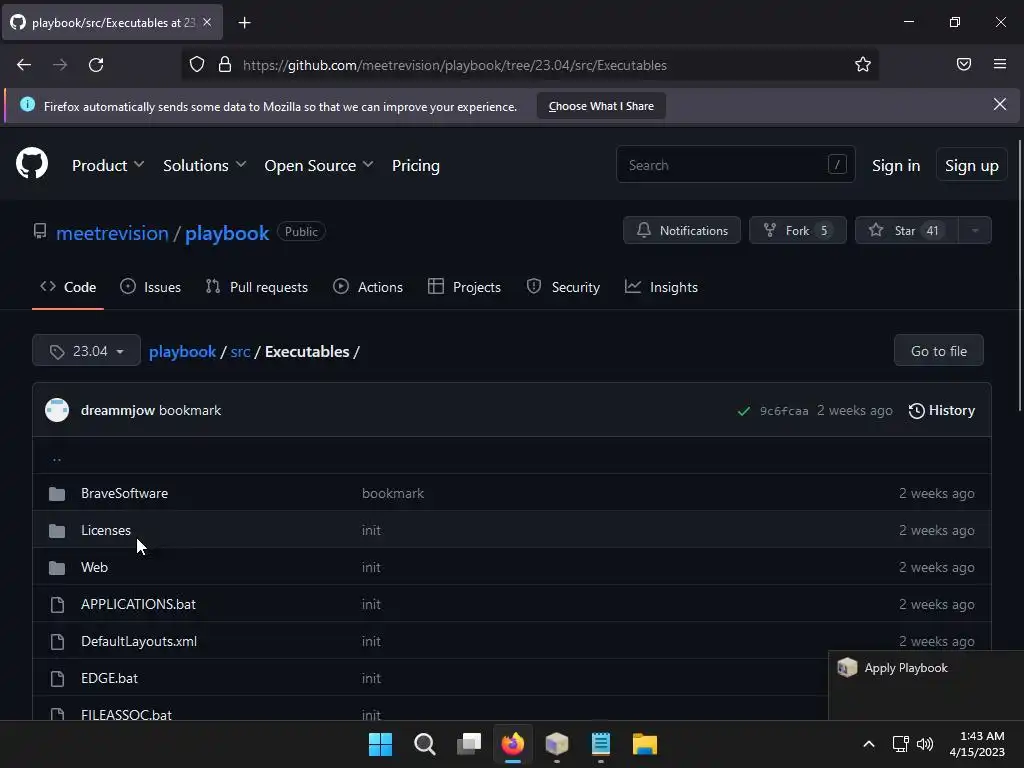Go back with the browser back arrow
Screen dimensions: 1024x768
pyautogui.click(x=24, y=65)
